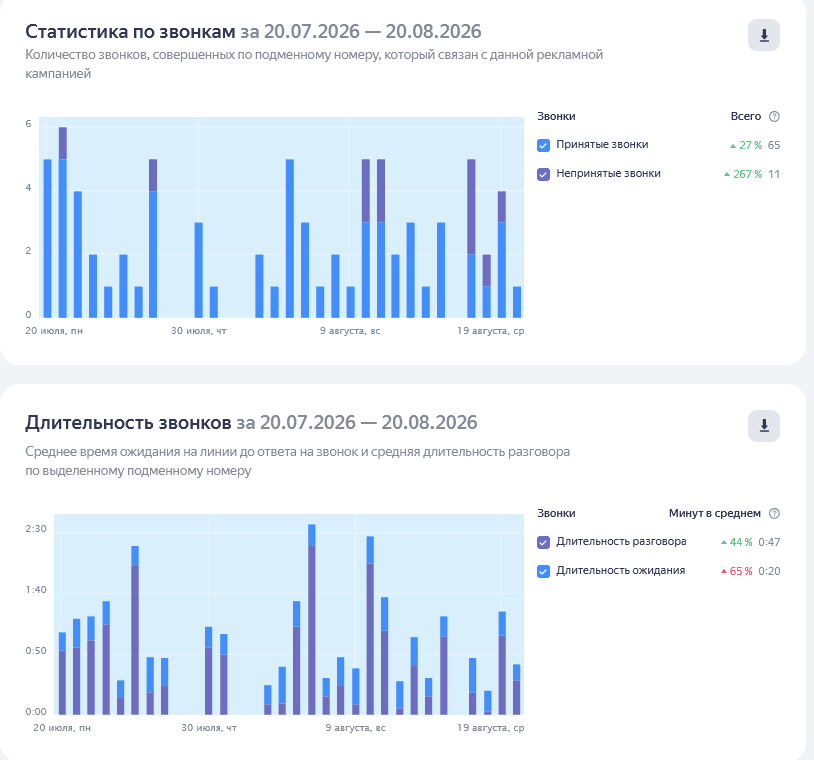Click the 2:30 axis value in duration chart

36,529
